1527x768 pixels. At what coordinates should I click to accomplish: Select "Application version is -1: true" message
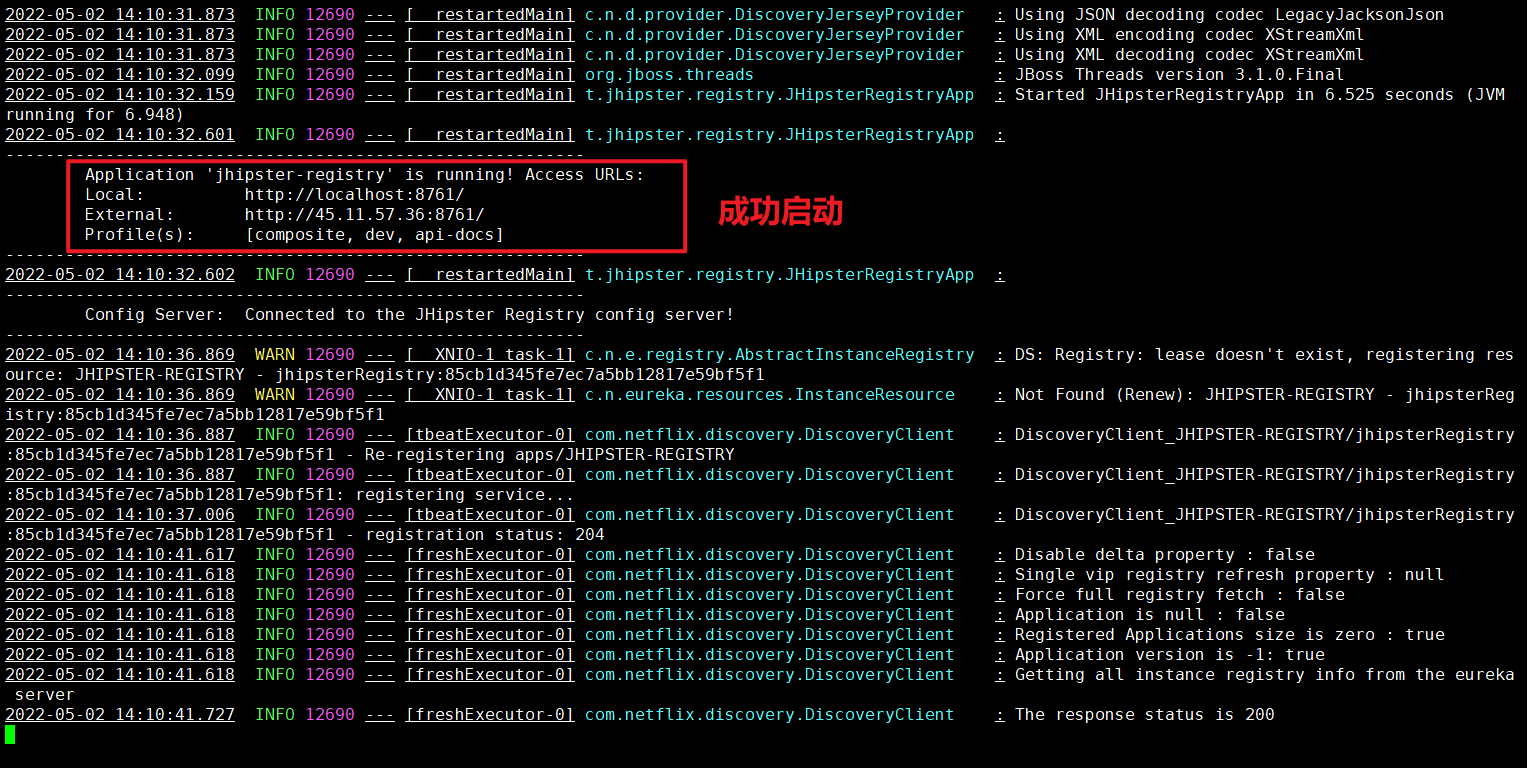pyautogui.click(x=1170, y=654)
